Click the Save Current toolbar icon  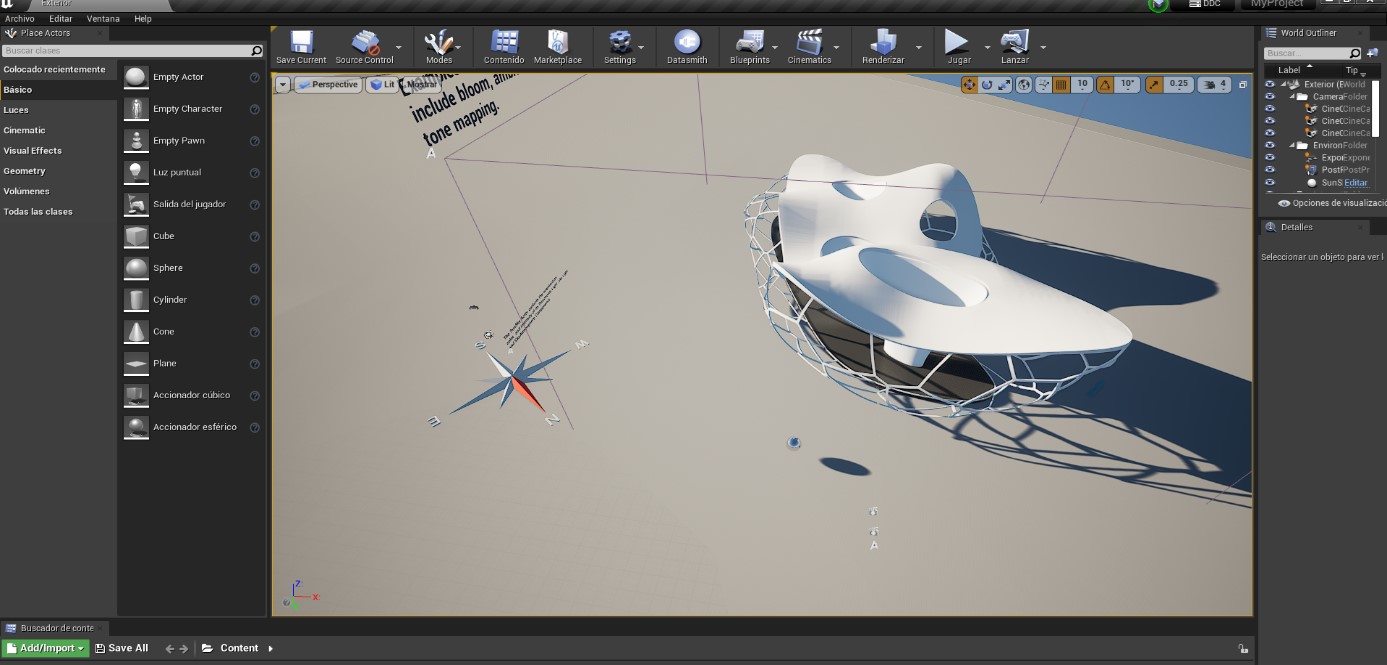pyautogui.click(x=301, y=43)
